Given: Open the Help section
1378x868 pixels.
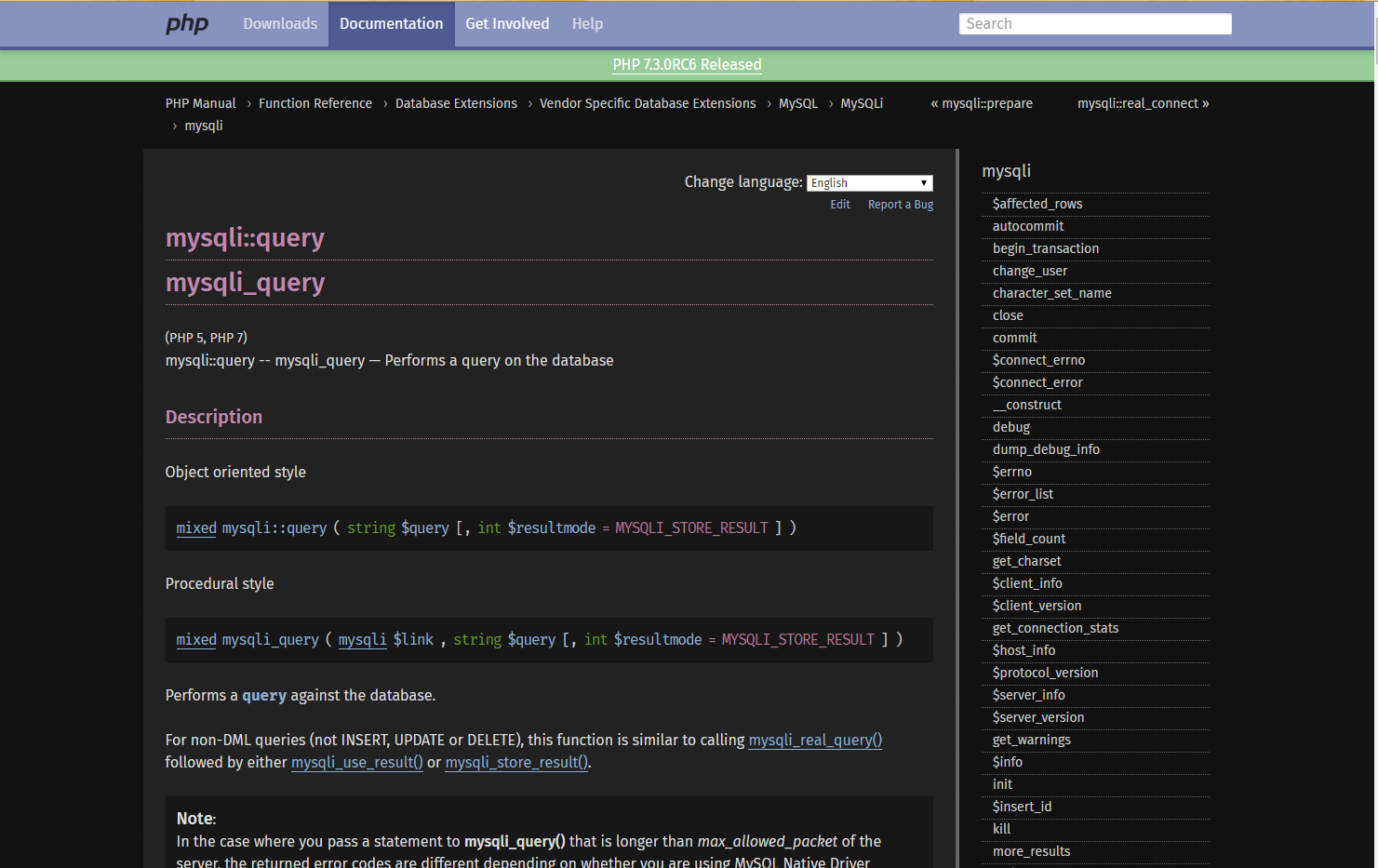Looking at the screenshot, I should (x=587, y=23).
